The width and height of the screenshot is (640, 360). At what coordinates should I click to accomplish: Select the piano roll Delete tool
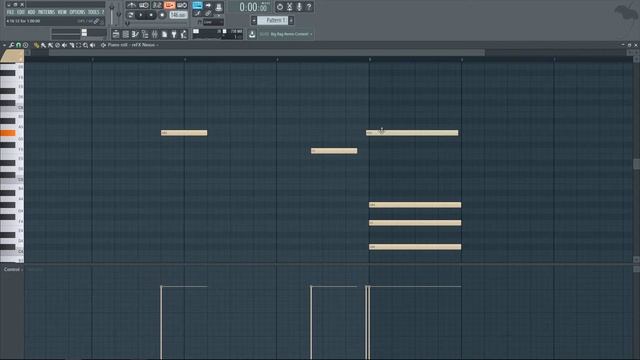pos(58,45)
